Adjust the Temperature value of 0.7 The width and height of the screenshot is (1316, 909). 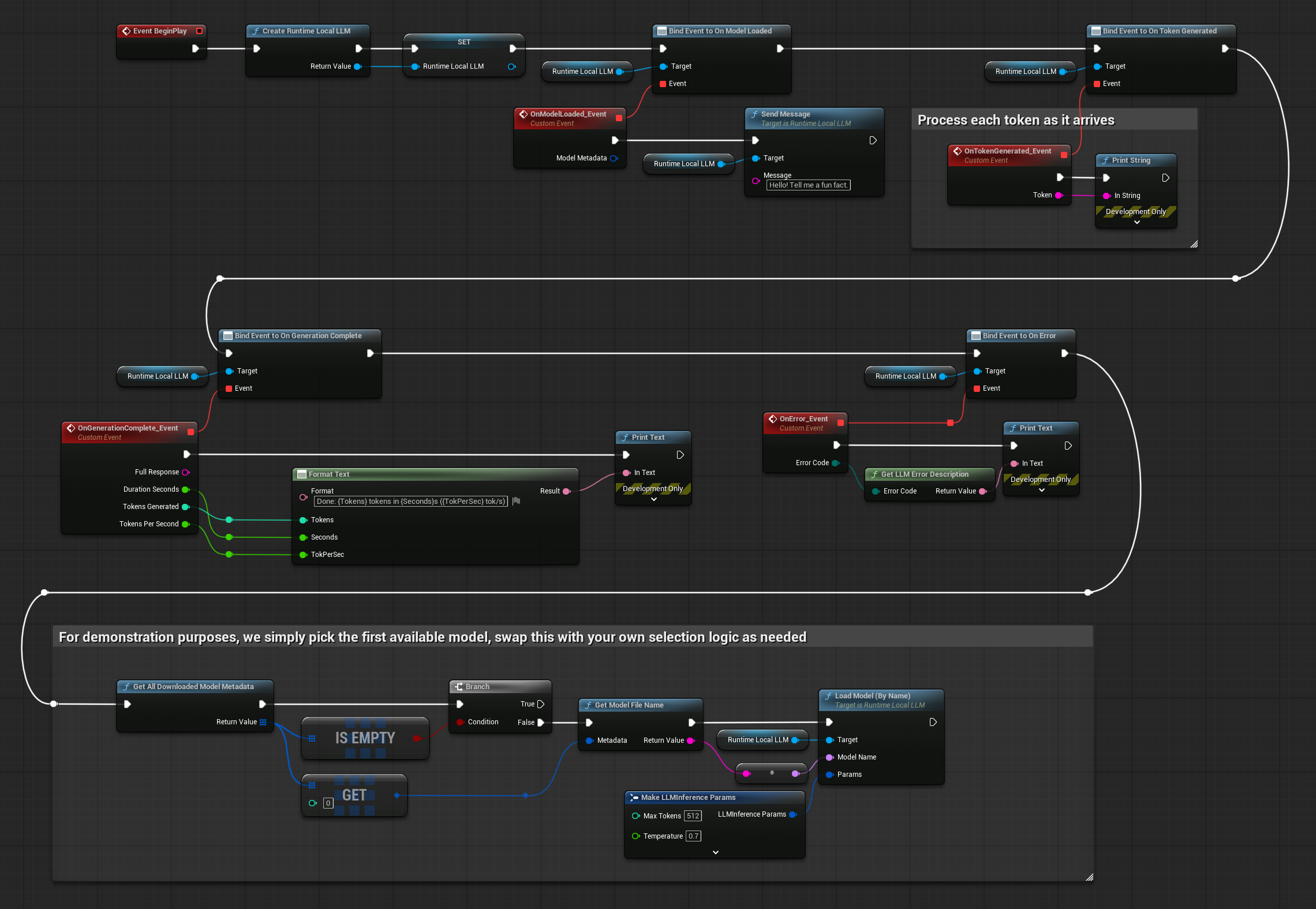(693, 836)
